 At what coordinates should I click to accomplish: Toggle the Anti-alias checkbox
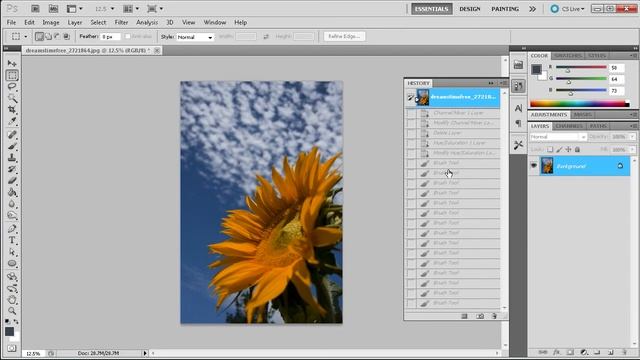tap(127, 36)
